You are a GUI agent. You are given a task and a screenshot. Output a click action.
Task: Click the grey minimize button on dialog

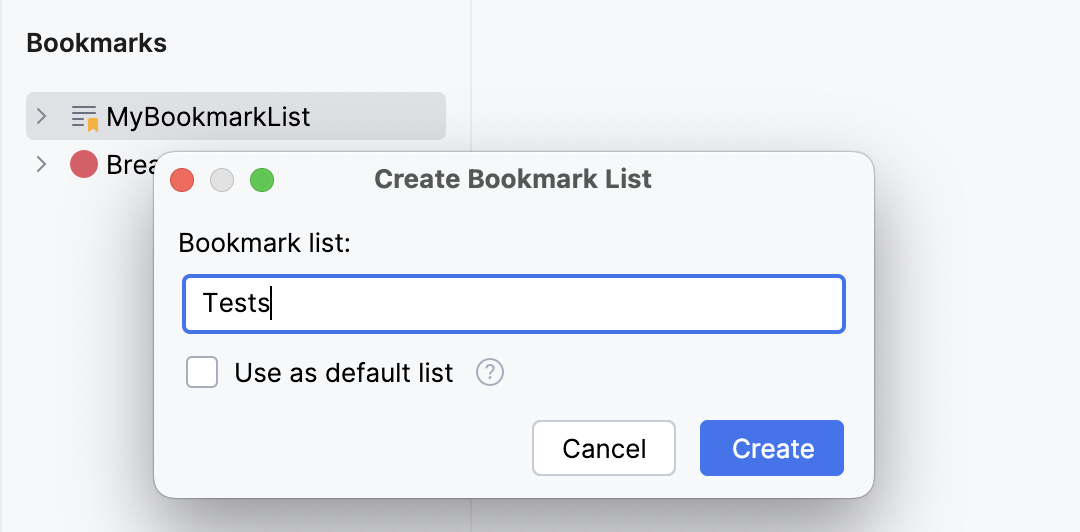[x=222, y=180]
